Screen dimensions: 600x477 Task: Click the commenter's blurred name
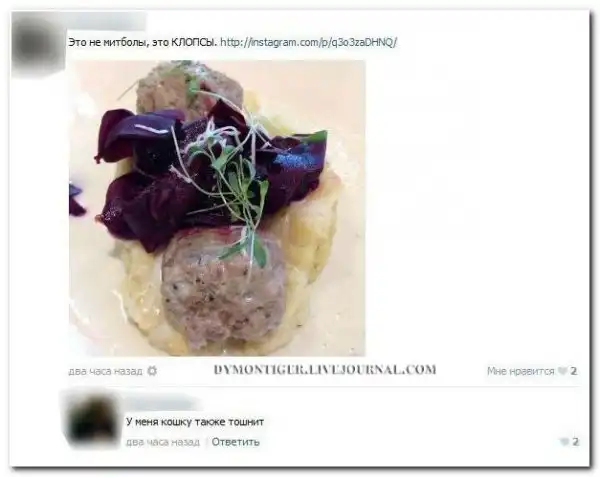tap(163, 403)
